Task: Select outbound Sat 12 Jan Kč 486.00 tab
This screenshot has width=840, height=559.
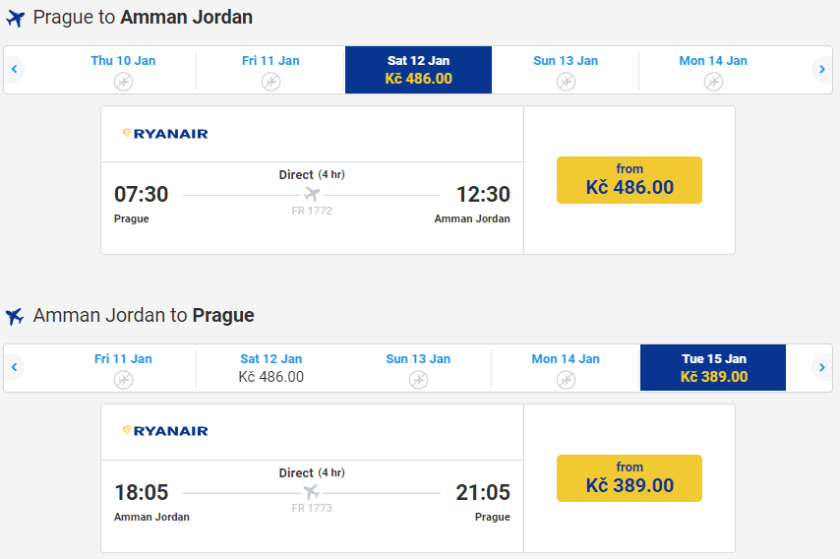Action: point(419,70)
